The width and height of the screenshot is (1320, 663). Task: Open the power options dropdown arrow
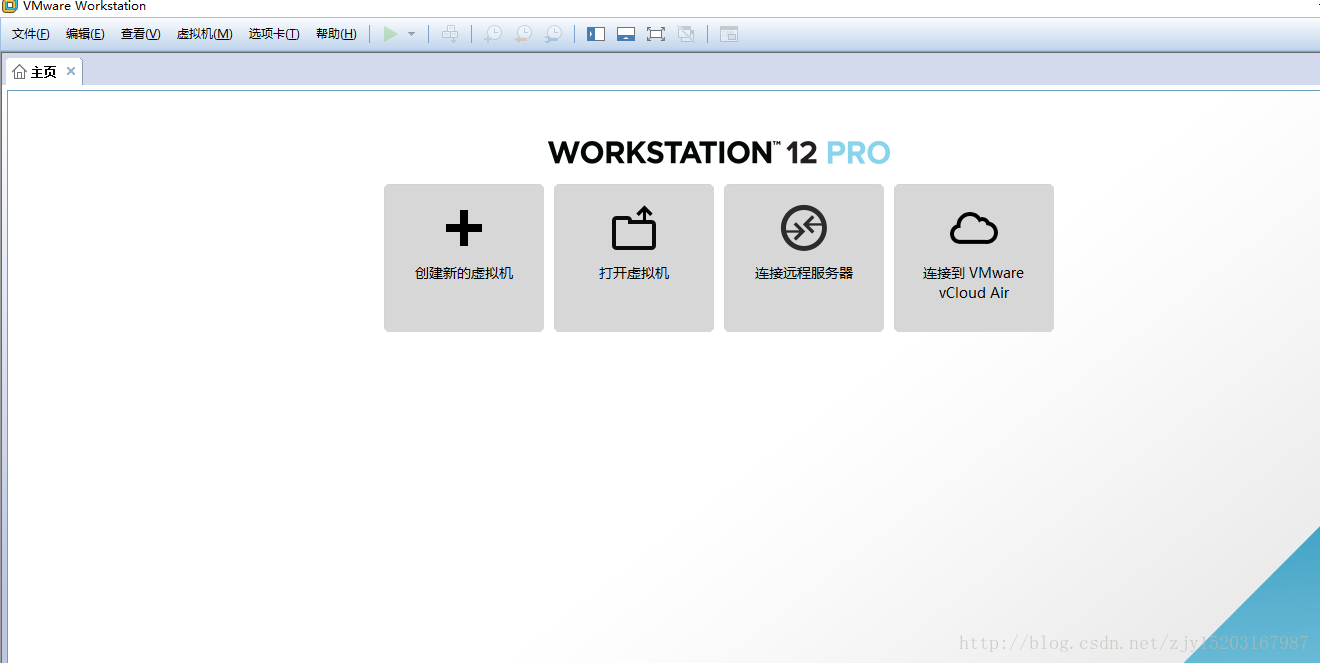[x=411, y=34]
